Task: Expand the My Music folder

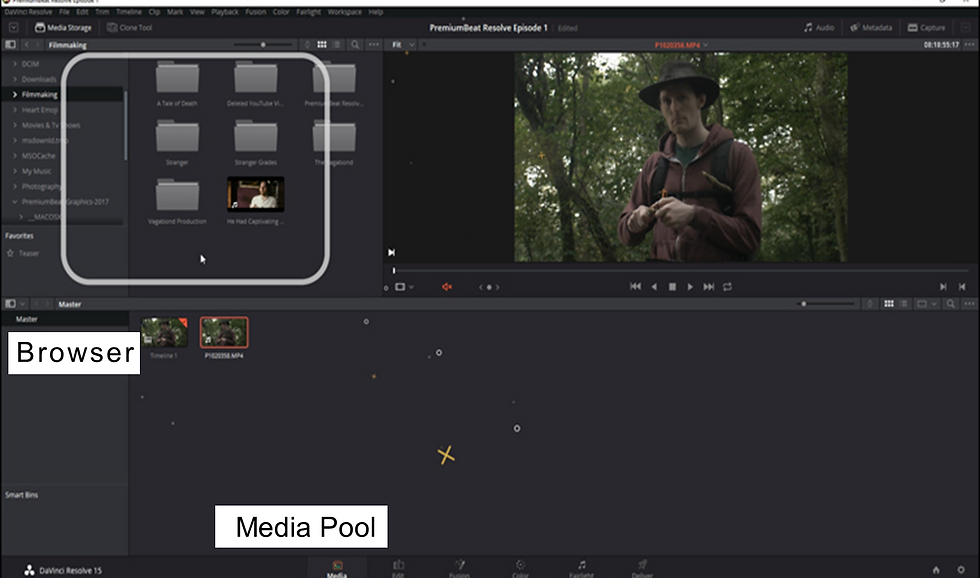Action: point(15,171)
